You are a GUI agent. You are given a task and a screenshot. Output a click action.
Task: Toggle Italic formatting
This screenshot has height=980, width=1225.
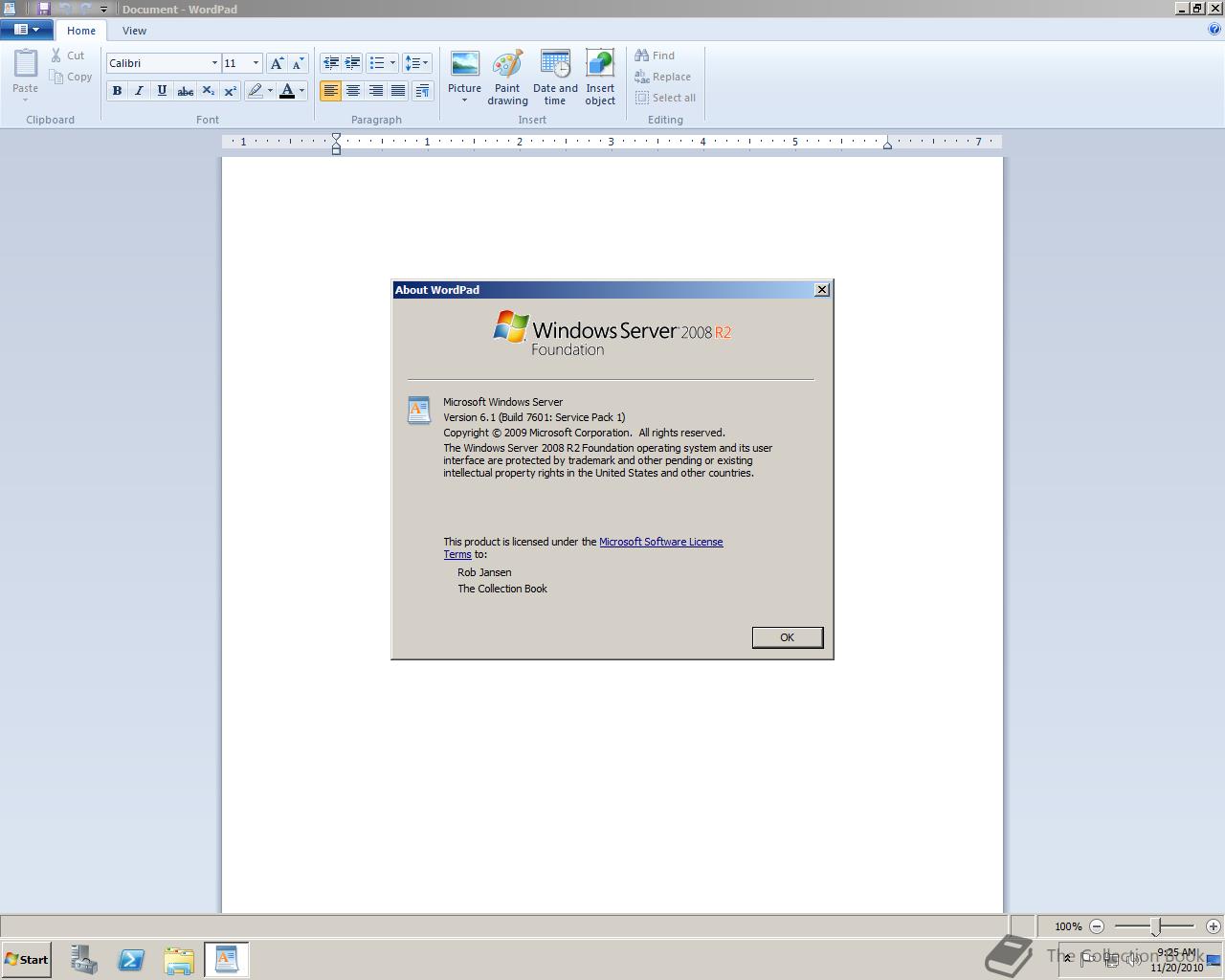(139, 91)
